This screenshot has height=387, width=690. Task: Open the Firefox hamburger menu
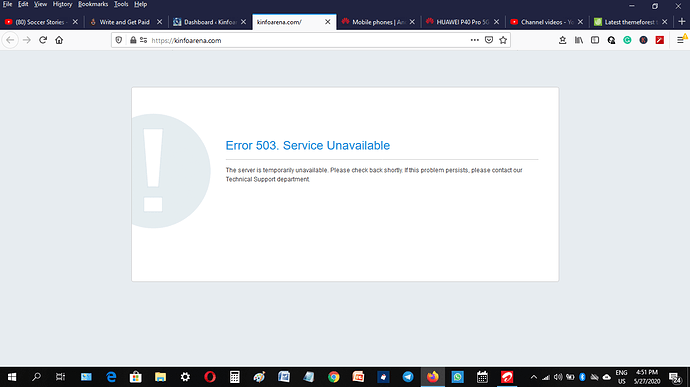click(x=680, y=40)
